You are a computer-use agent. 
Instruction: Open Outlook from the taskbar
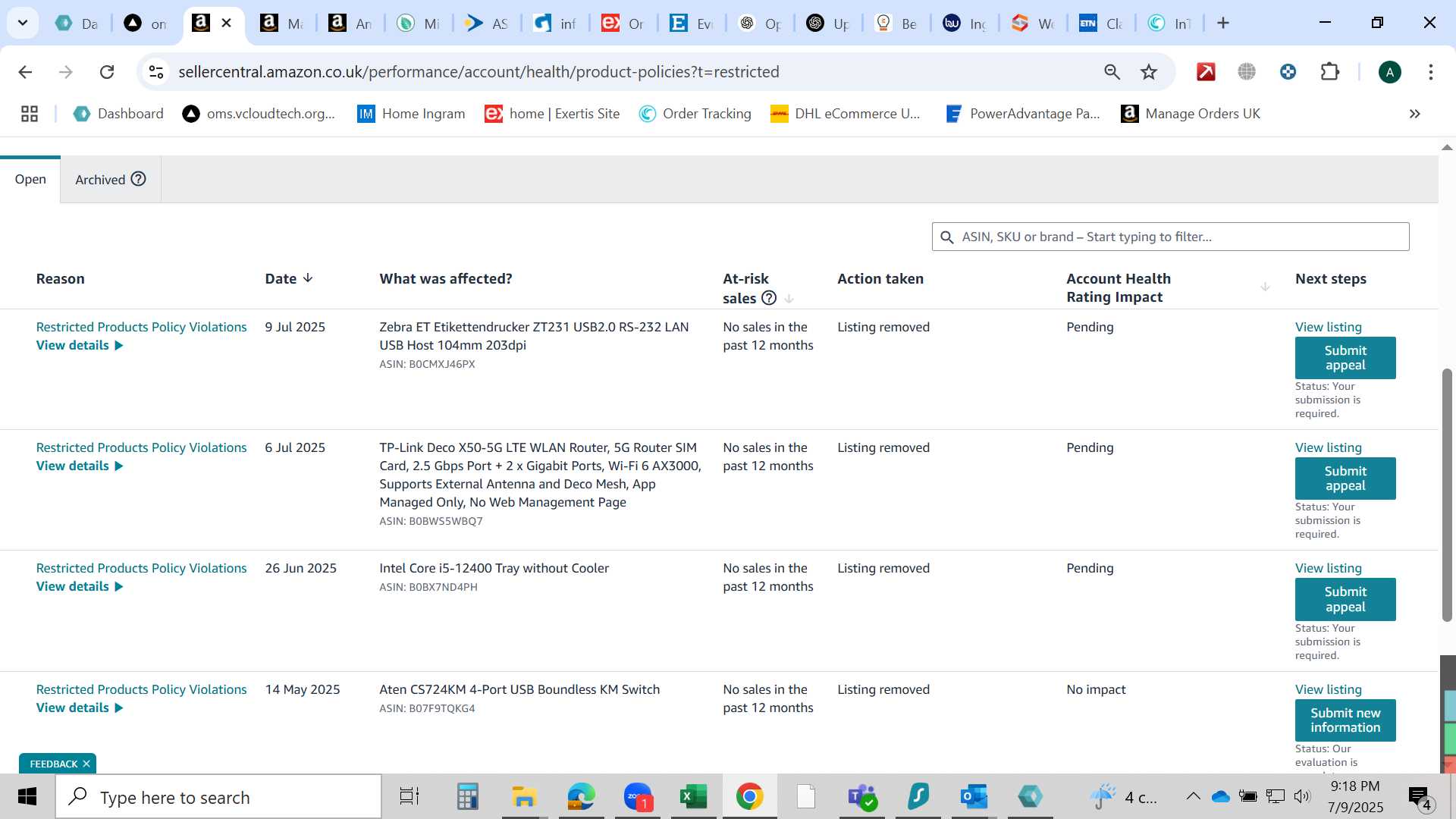coord(974,796)
